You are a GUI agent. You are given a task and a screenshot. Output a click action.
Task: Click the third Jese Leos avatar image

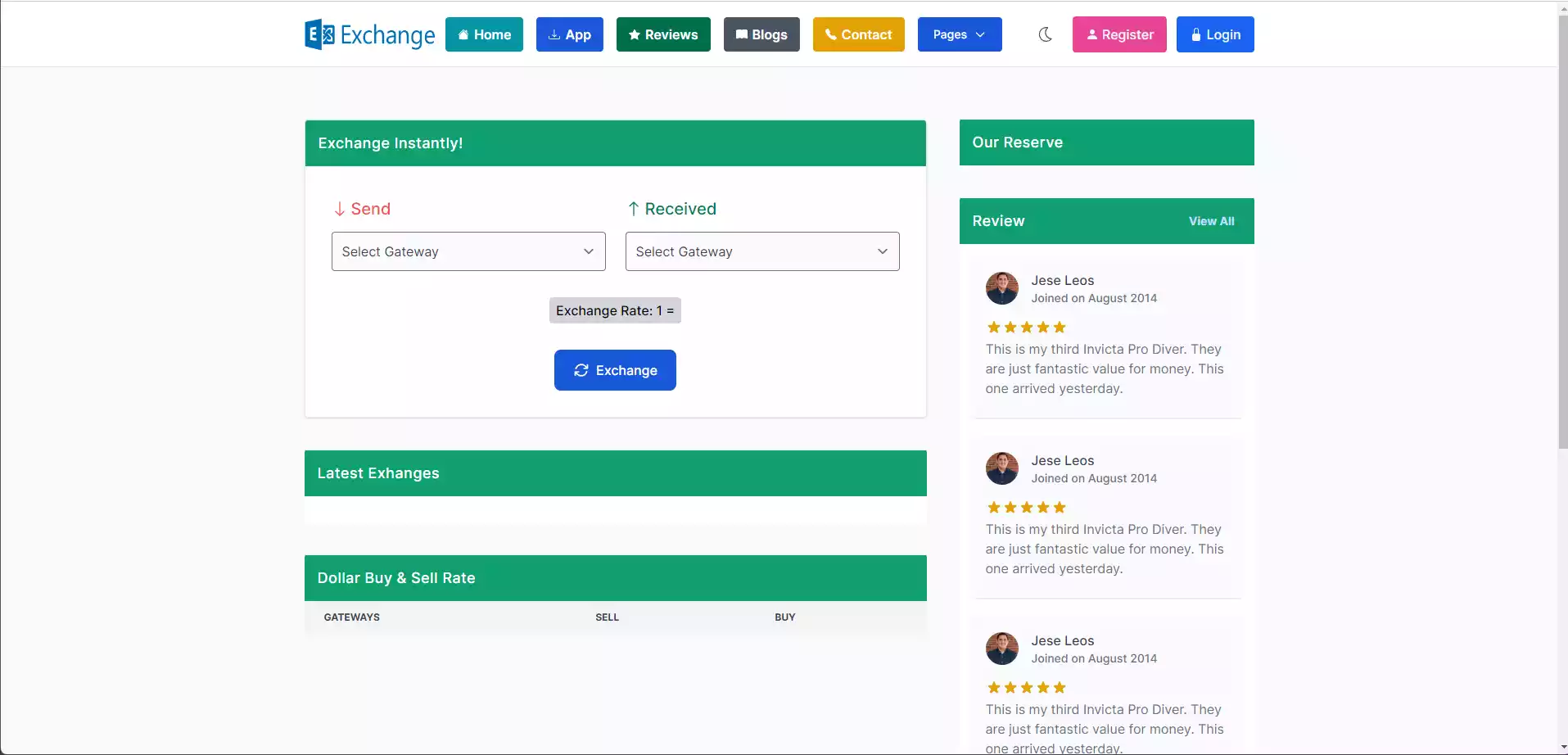1001,649
